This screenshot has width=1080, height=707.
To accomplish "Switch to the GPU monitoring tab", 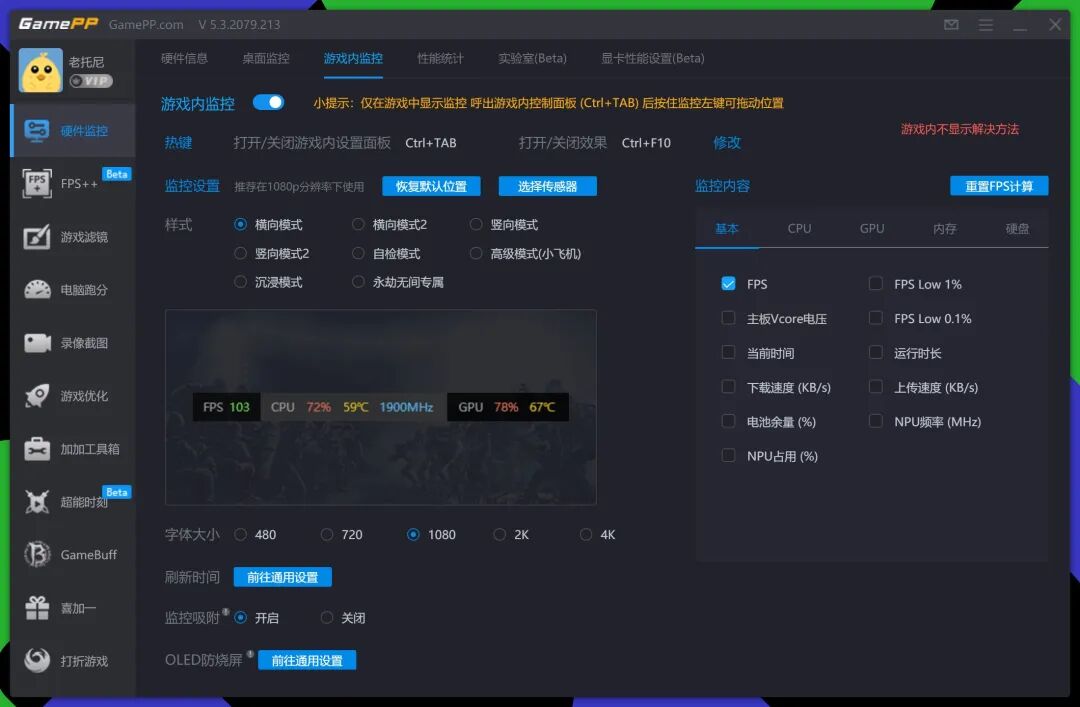I will tap(871, 229).
